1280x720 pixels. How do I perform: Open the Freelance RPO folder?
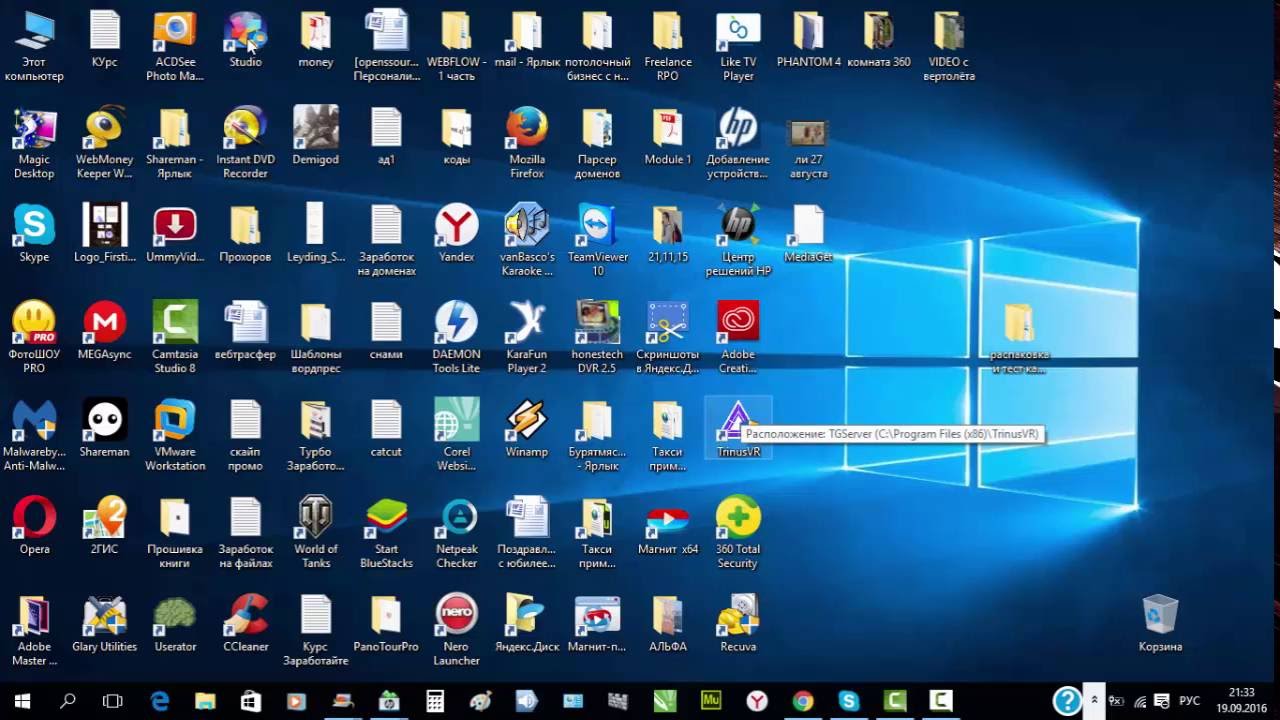click(668, 45)
